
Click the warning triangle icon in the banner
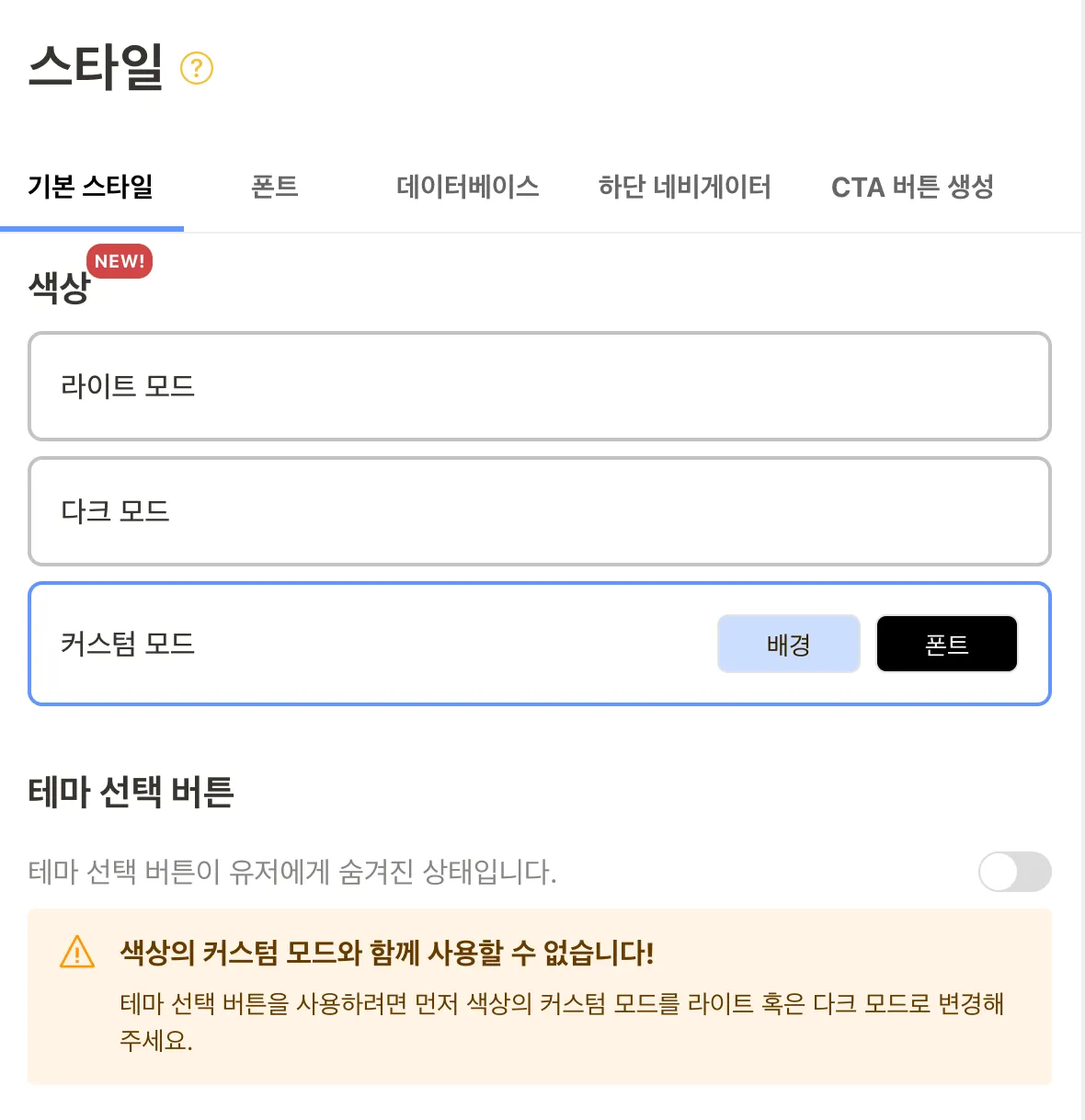pos(77,952)
